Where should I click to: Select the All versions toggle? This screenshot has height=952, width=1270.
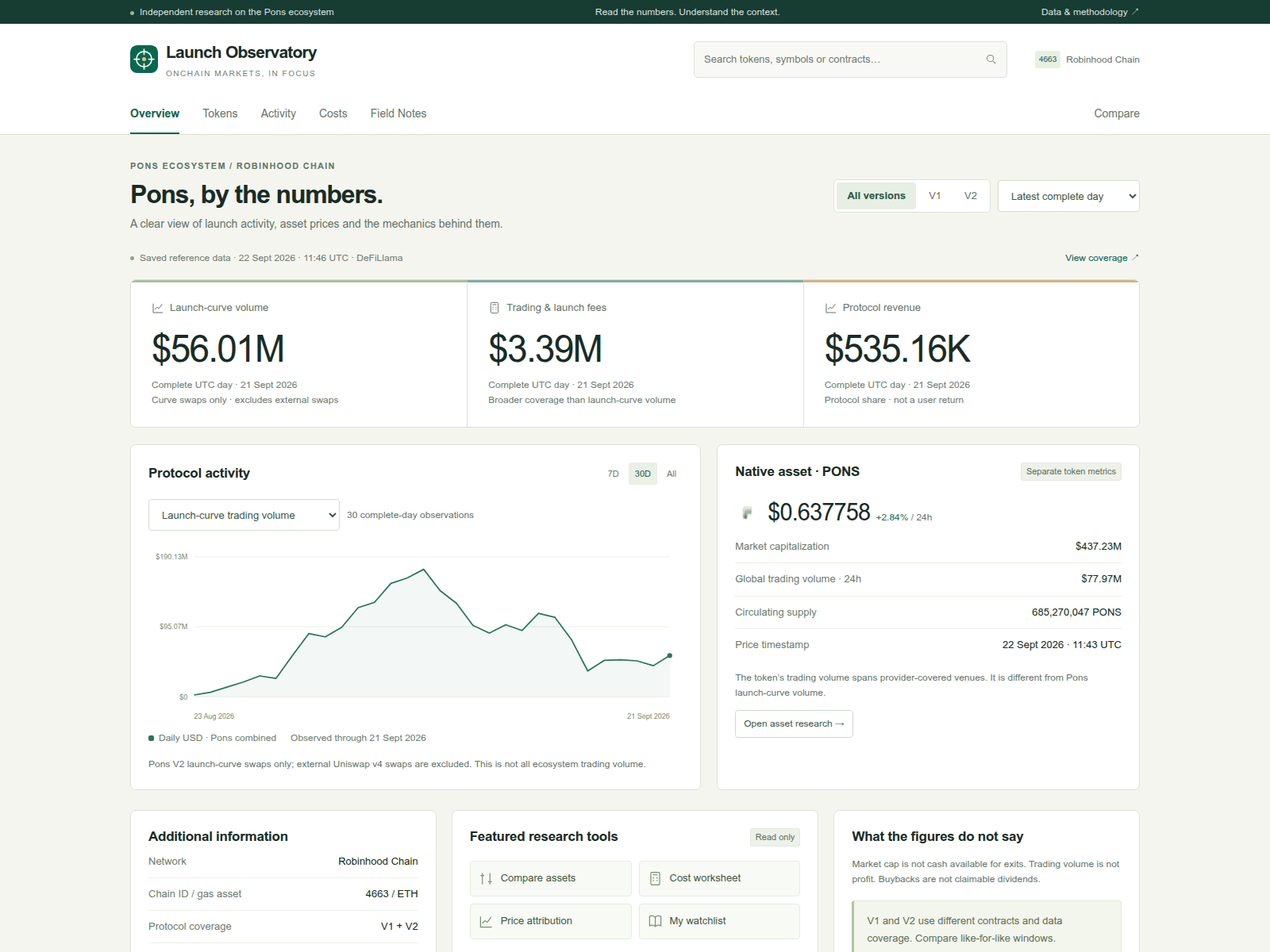(876, 196)
